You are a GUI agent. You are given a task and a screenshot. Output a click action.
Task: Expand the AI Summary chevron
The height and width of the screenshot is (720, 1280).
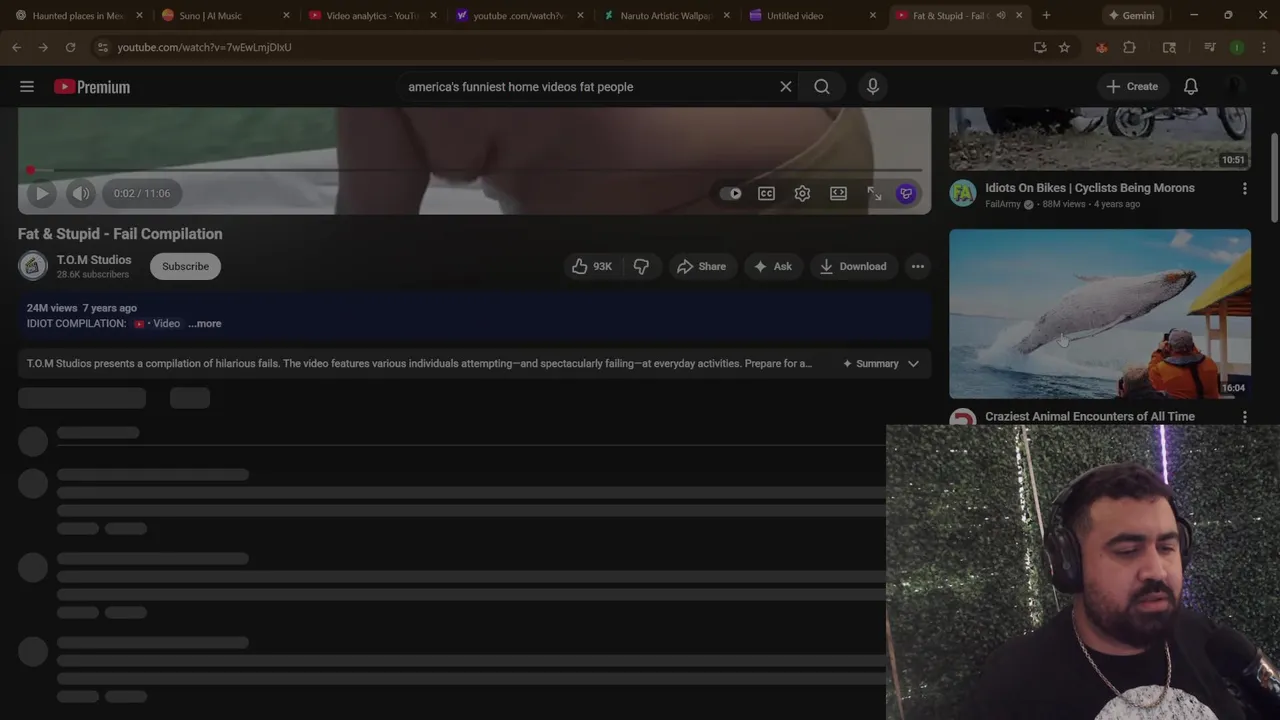click(913, 364)
